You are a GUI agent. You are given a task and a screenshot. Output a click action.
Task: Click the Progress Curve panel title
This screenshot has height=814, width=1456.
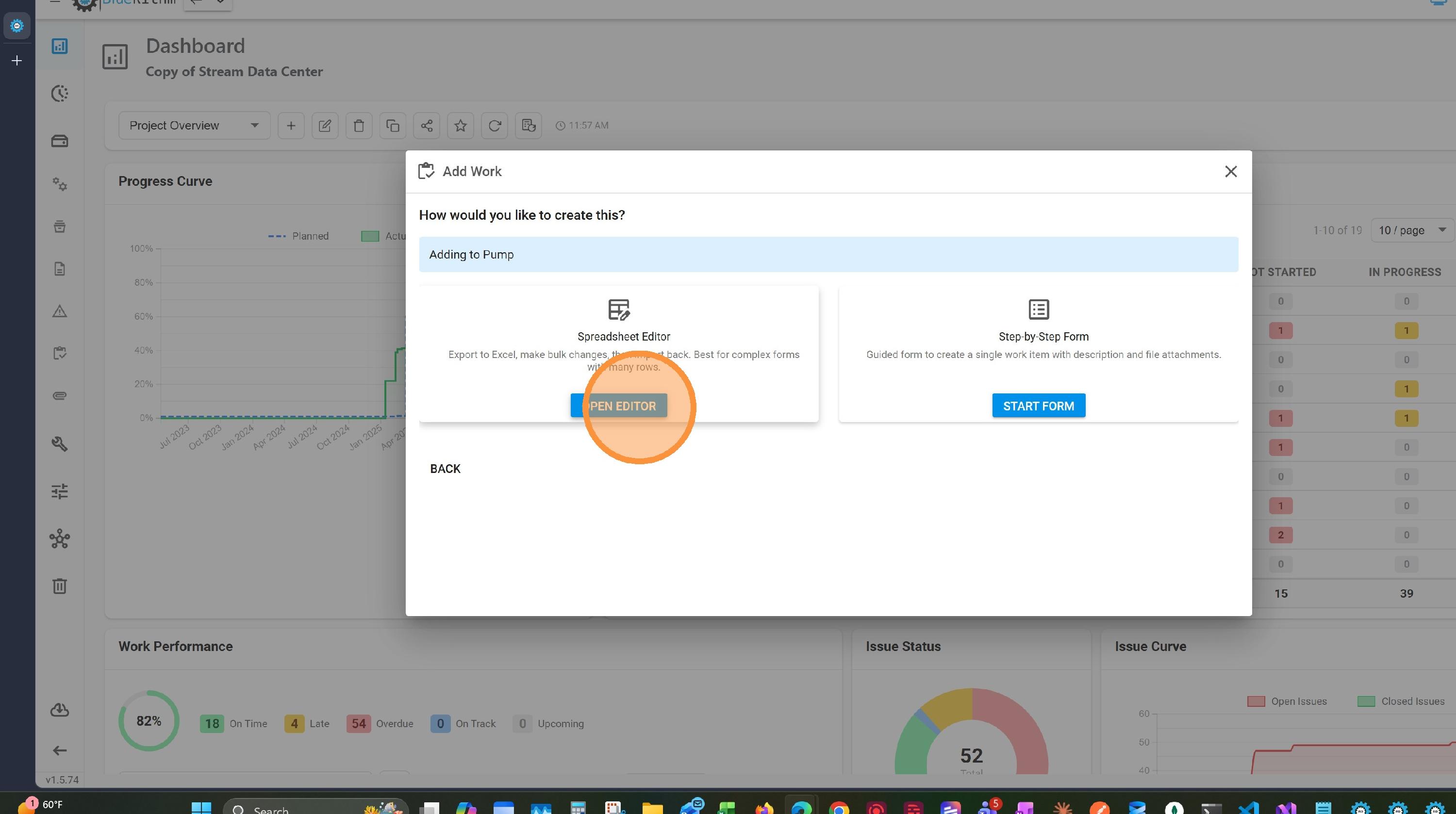pyautogui.click(x=165, y=181)
